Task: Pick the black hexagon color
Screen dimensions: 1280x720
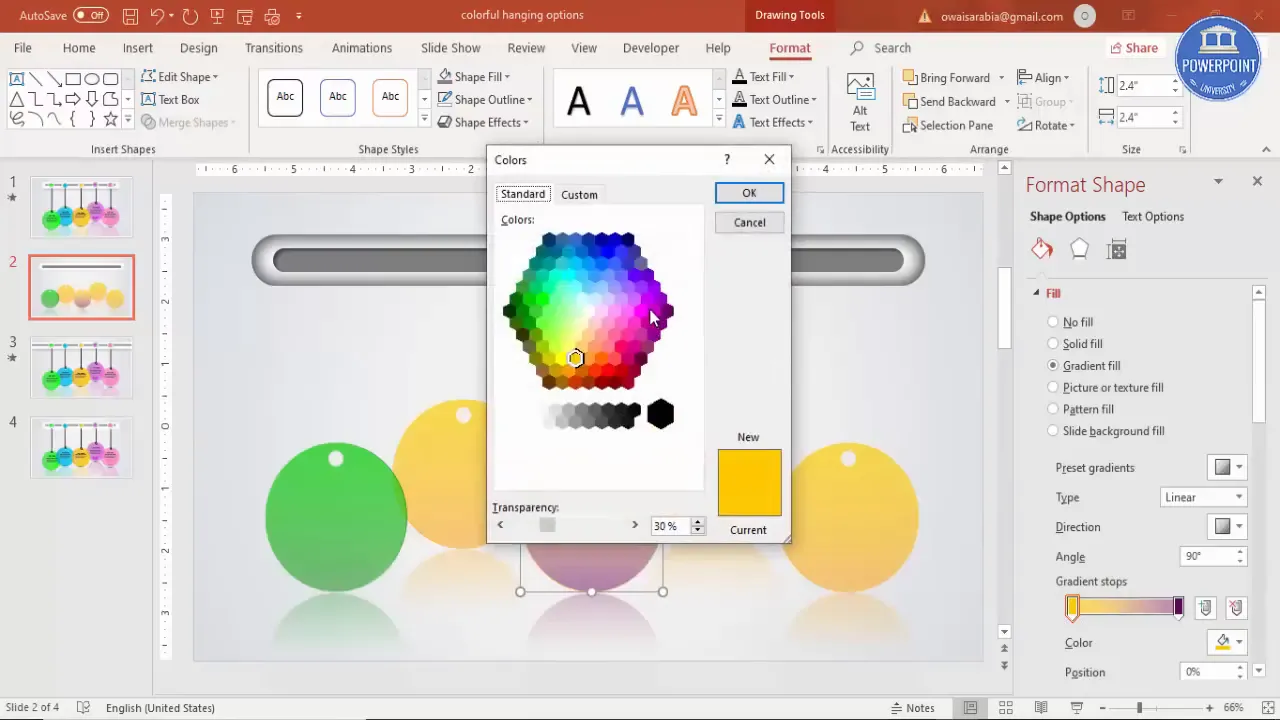Action: point(660,414)
